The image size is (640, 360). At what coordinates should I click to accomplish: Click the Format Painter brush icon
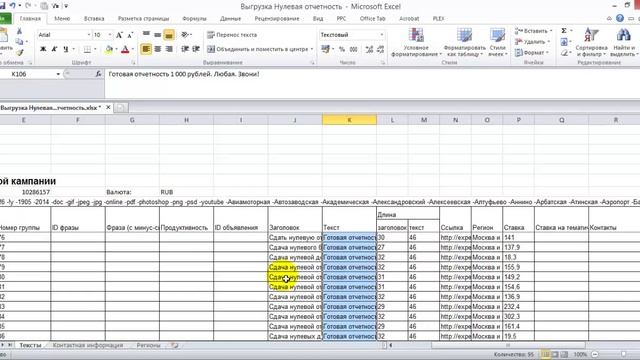click(19, 52)
